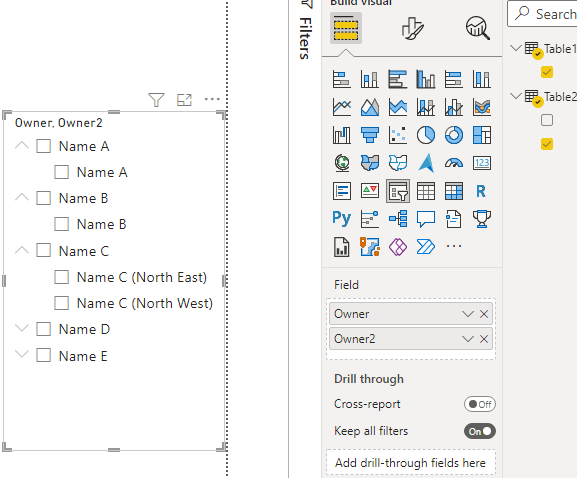Choose the KPI visual
577x478 pixels.
(x=369, y=191)
